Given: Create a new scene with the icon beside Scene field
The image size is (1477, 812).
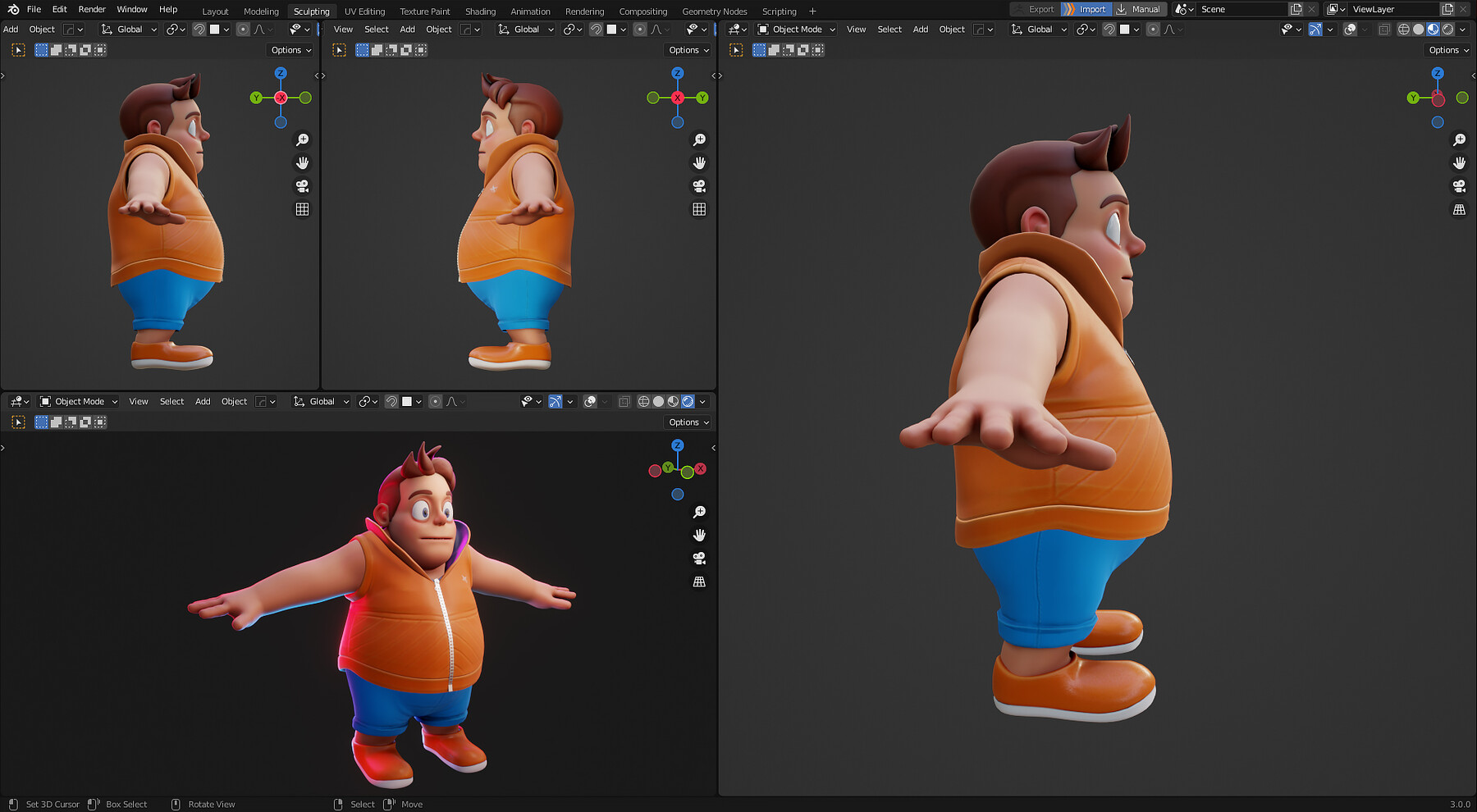Looking at the screenshot, I should click(x=1296, y=9).
